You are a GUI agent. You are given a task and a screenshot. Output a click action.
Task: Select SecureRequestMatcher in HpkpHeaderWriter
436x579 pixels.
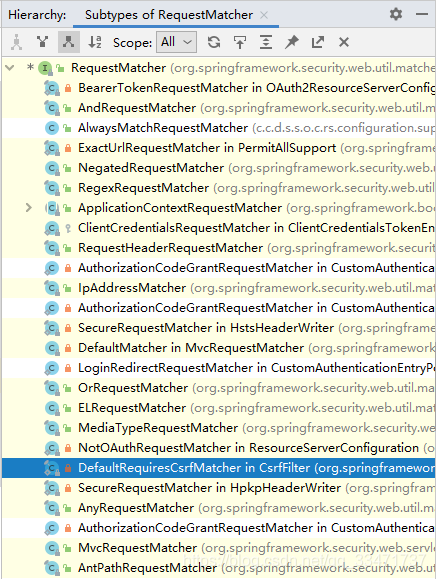(x=219, y=488)
